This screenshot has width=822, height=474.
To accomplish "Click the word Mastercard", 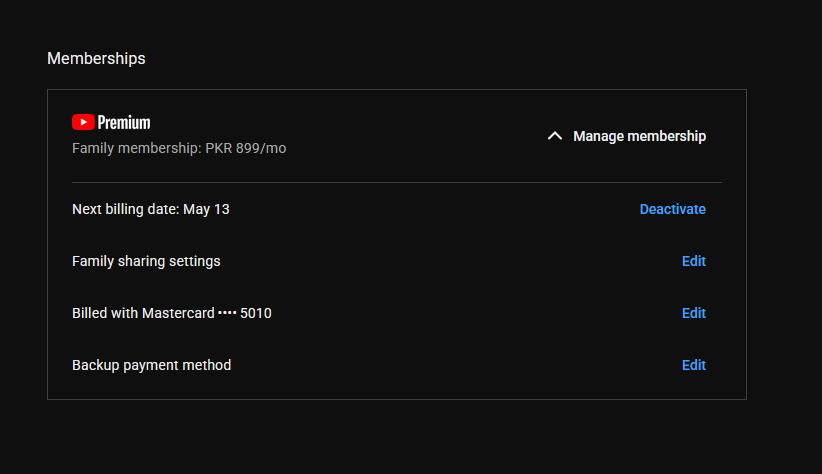I will [177, 313].
